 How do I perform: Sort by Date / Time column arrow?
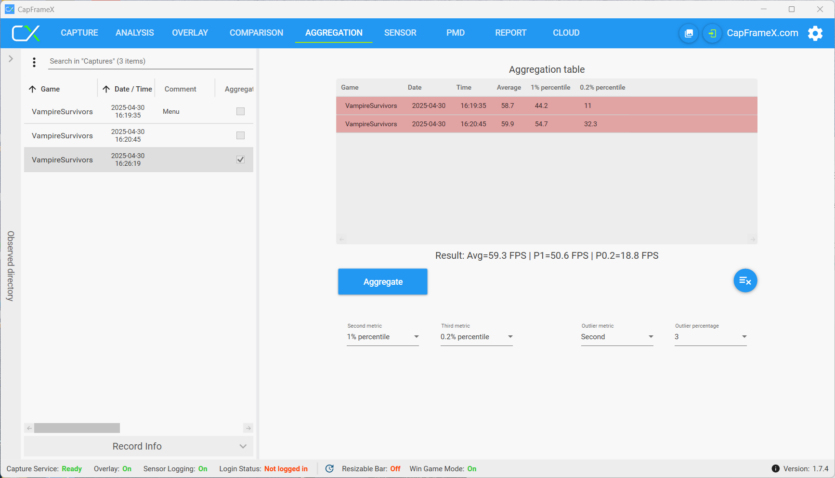click(106, 89)
